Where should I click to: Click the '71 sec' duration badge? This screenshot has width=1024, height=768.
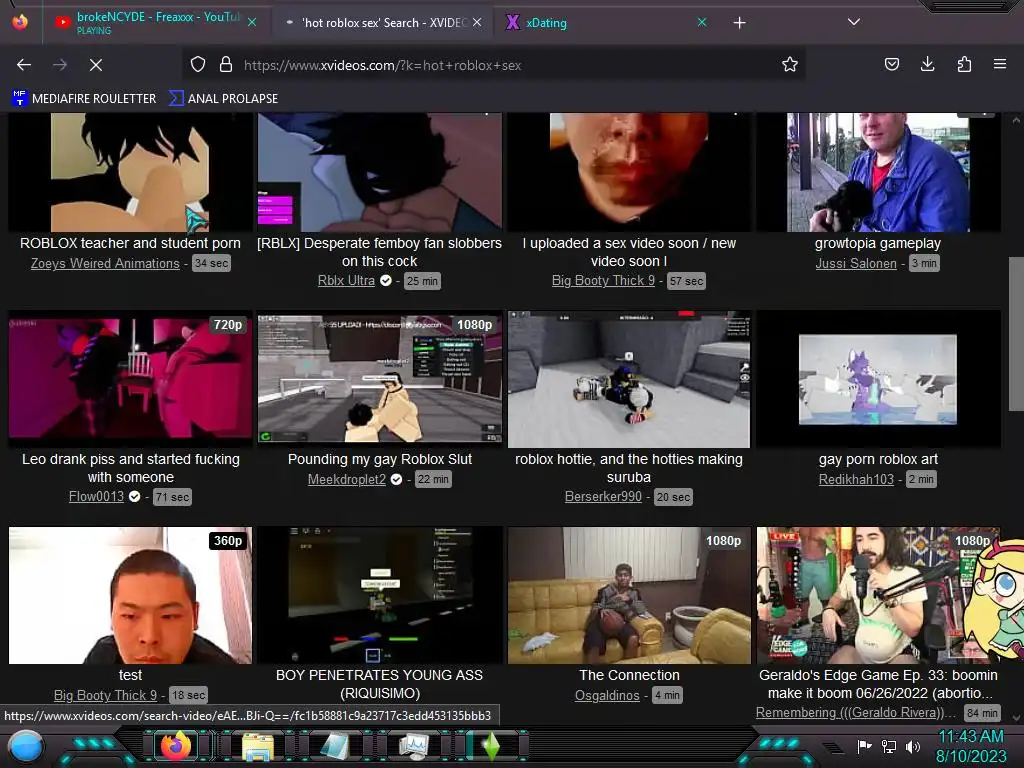(172, 497)
